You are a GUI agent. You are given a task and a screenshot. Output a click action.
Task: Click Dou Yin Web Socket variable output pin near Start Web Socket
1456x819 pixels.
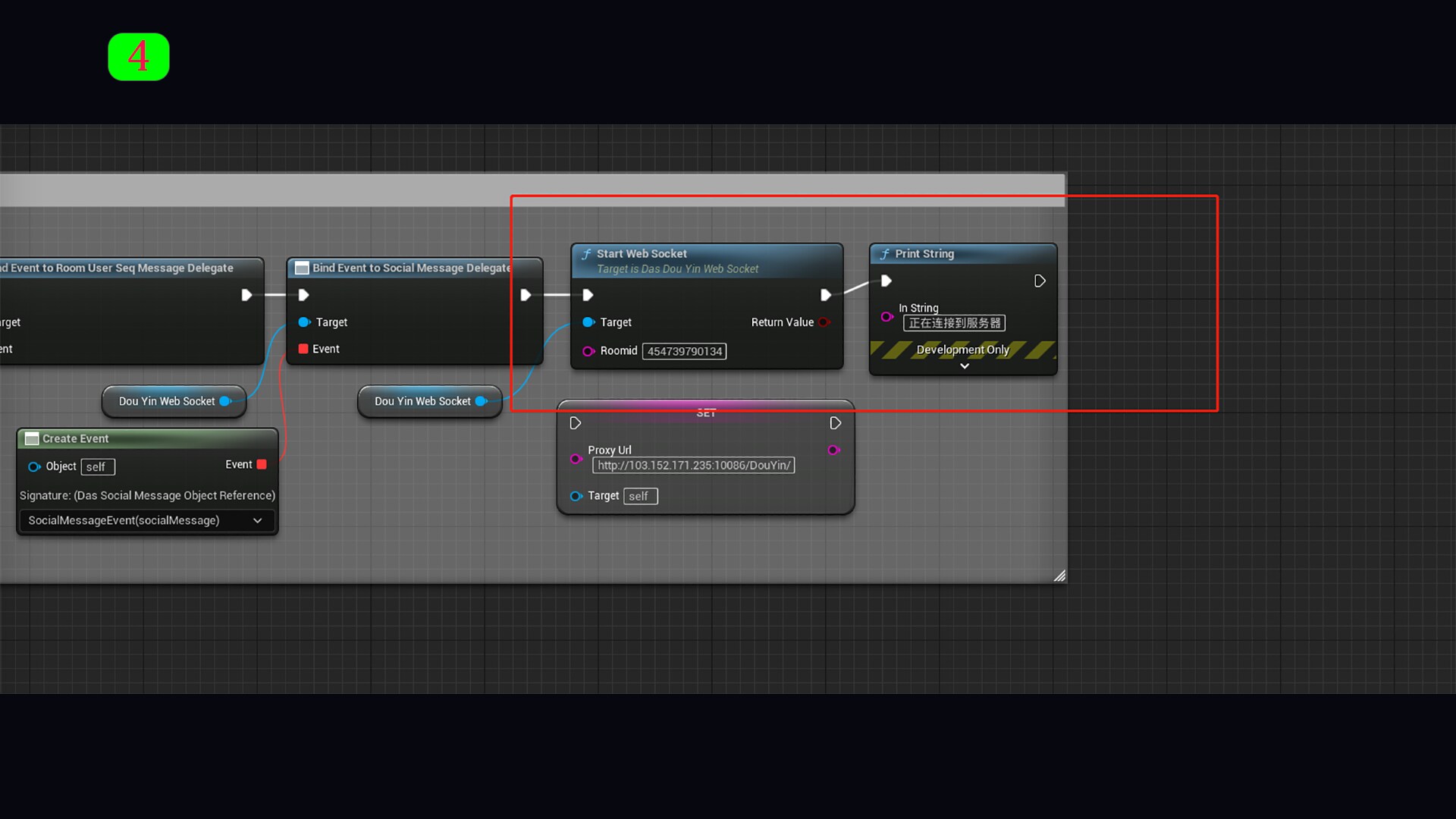[481, 401]
